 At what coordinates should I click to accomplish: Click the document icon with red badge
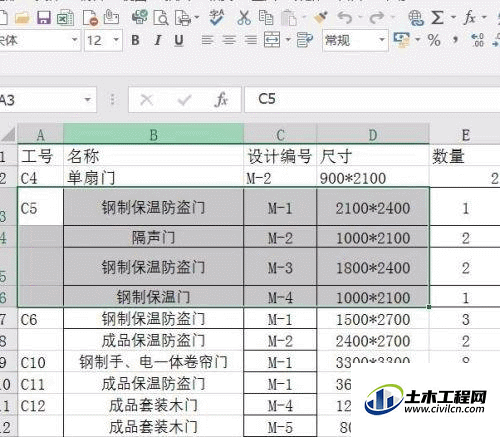[x=90, y=17]
